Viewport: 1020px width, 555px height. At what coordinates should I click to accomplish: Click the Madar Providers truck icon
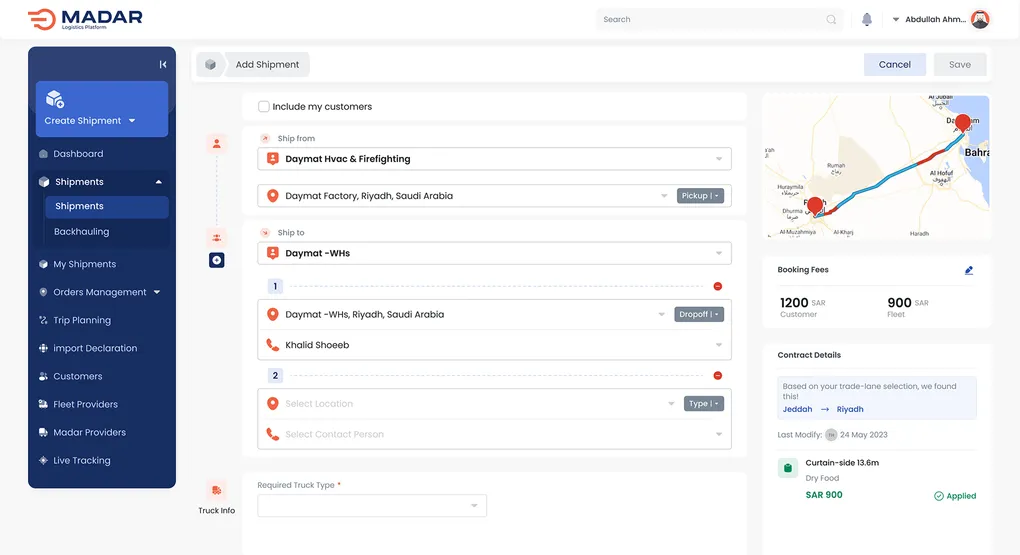click(x=44, y=432)
